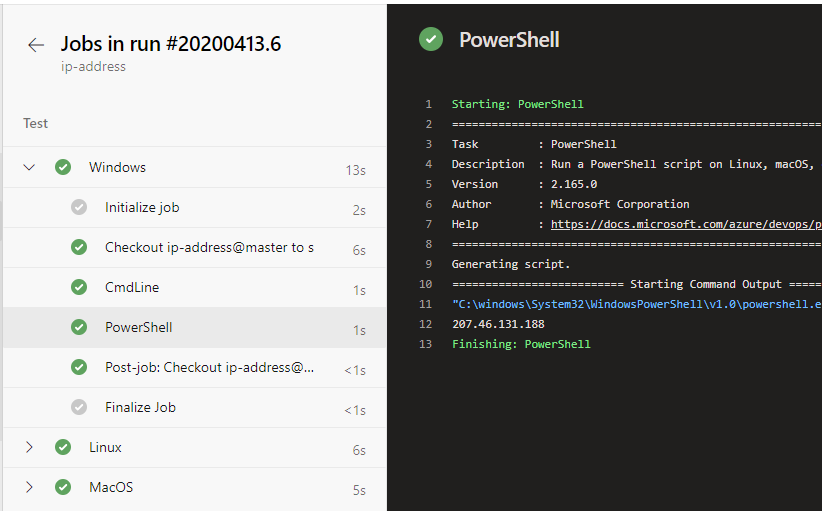The image size is (822, 511).
Task: Click the 6s duration of Linux job
Action: 359,450
